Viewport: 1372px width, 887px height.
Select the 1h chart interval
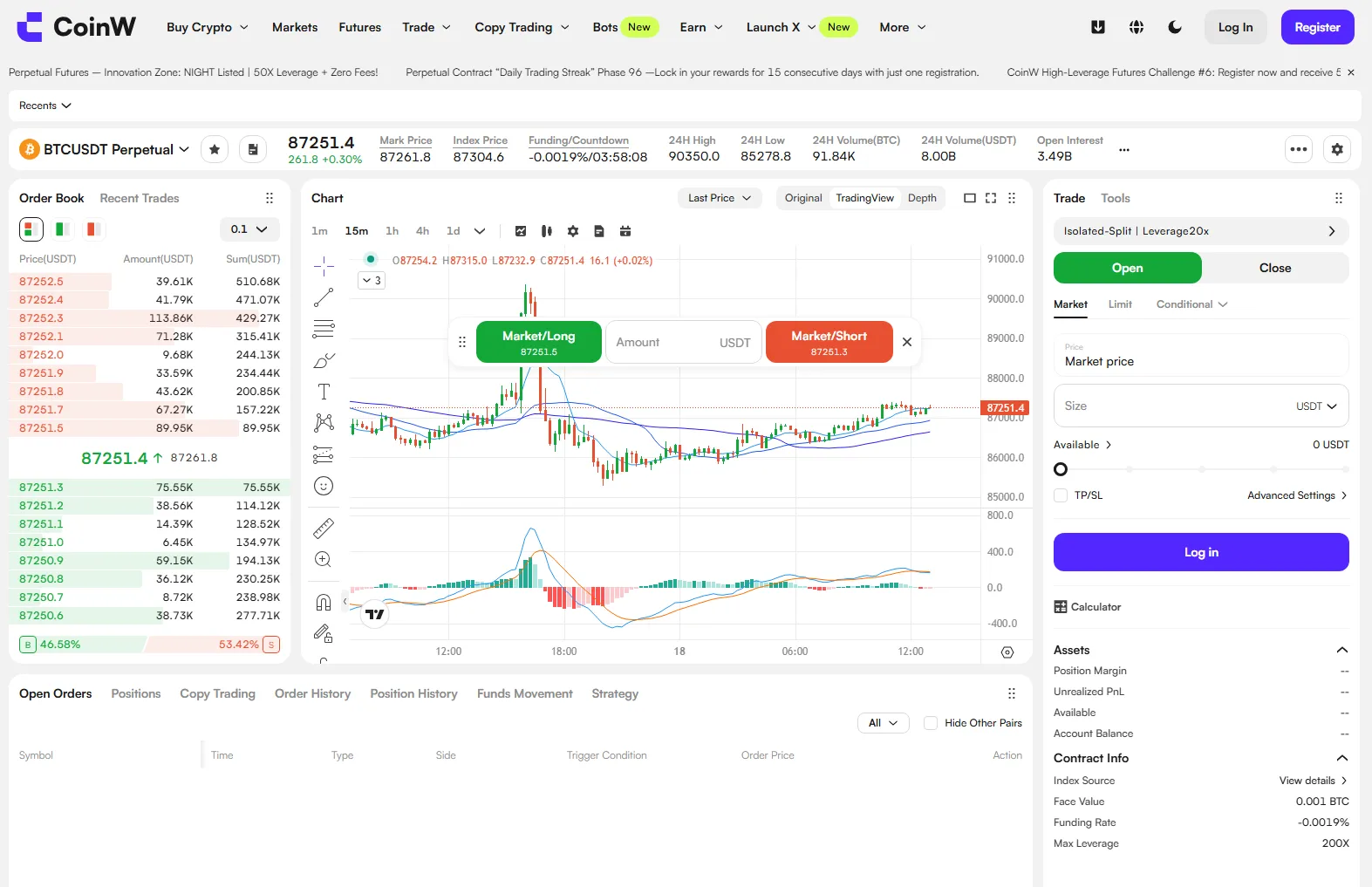tap(392, 231)
